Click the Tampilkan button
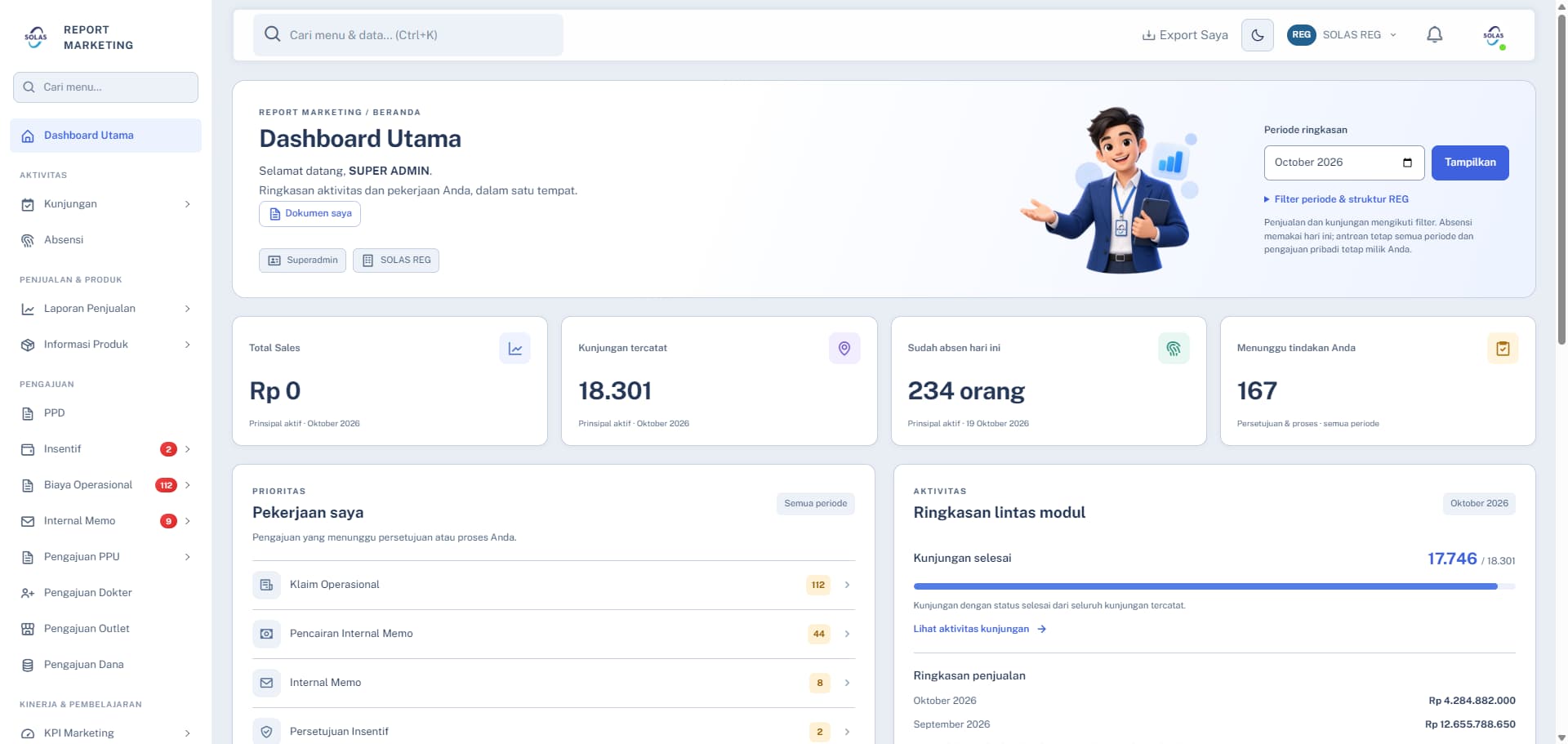The height and width of the screenshot is (744, 1568). click(x=1470, y=163)
